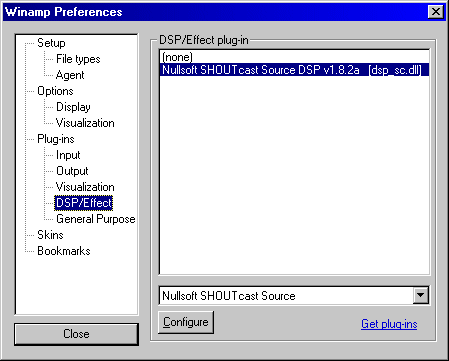Image resolution: width=449 pixels, height=361 pixels.
Task: Select Options in the tree
Action: (55, 91)
